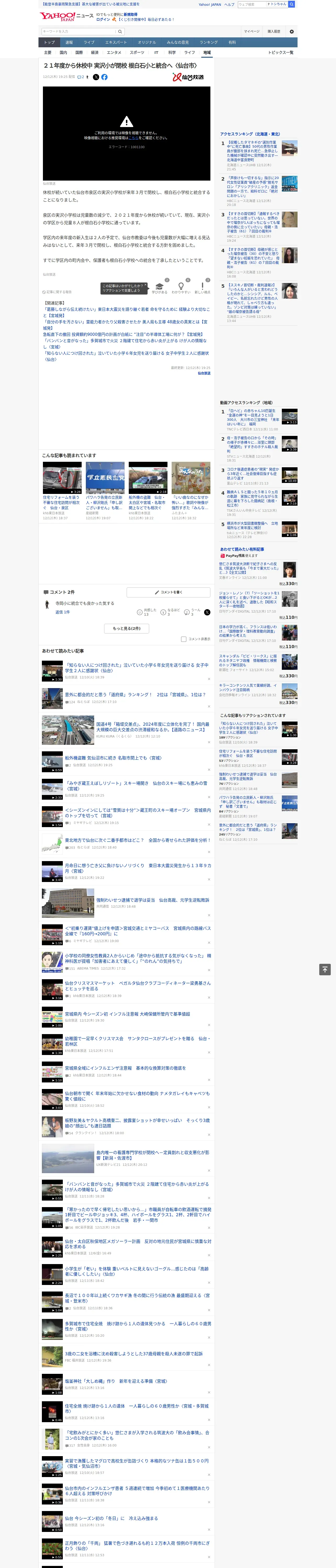Viewport: 336px width, 1568px height.
Task: Click the Sendai Broadcasting logo
Action: (x=188, y=77)
